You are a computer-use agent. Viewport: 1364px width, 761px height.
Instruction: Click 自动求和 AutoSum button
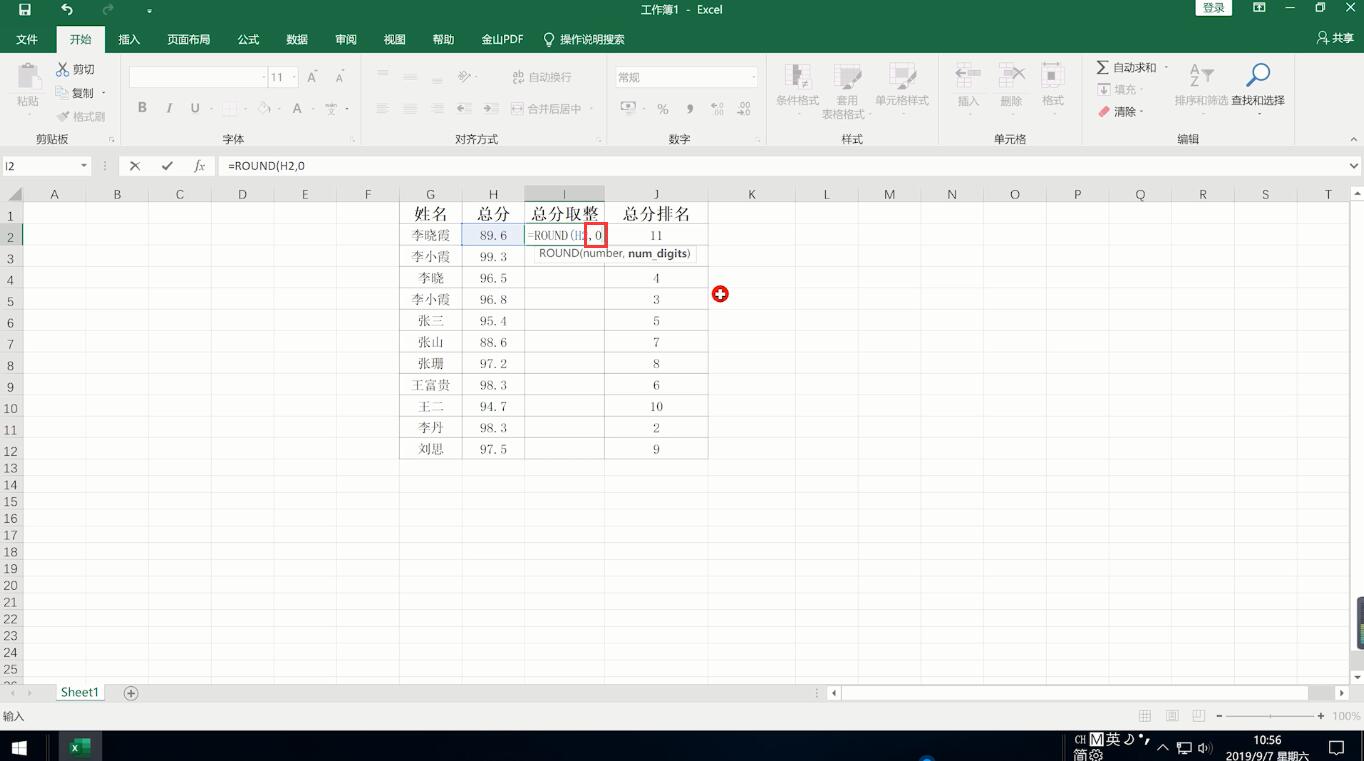(1126, 67)
